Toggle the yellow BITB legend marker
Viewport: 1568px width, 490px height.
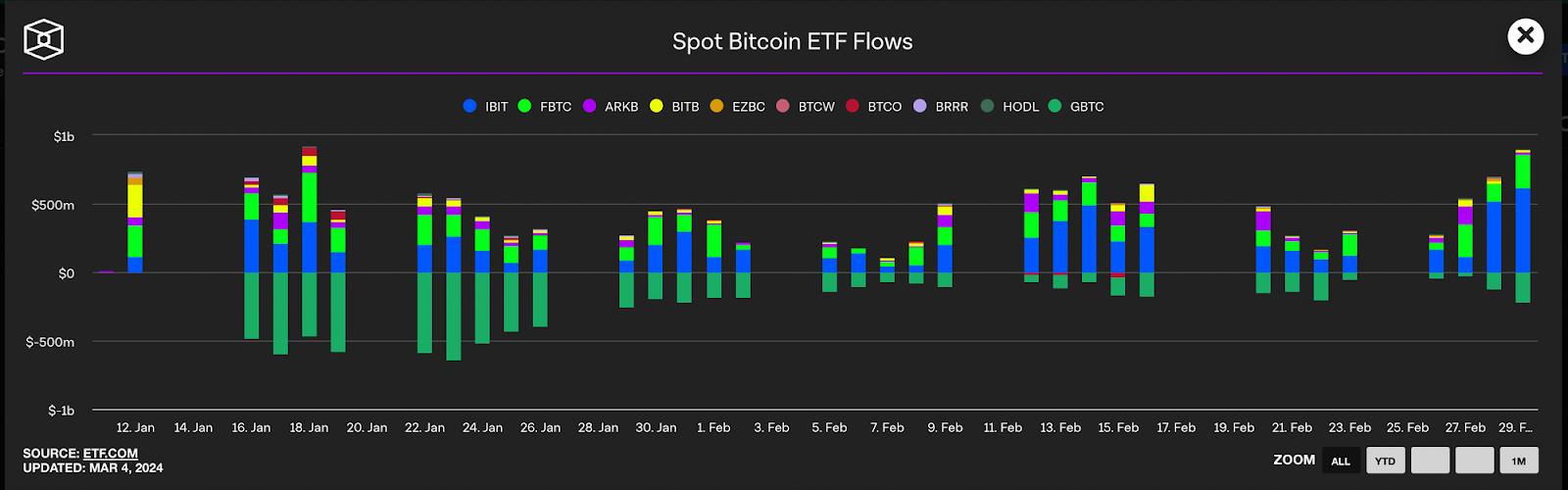[x=657, y=106]
